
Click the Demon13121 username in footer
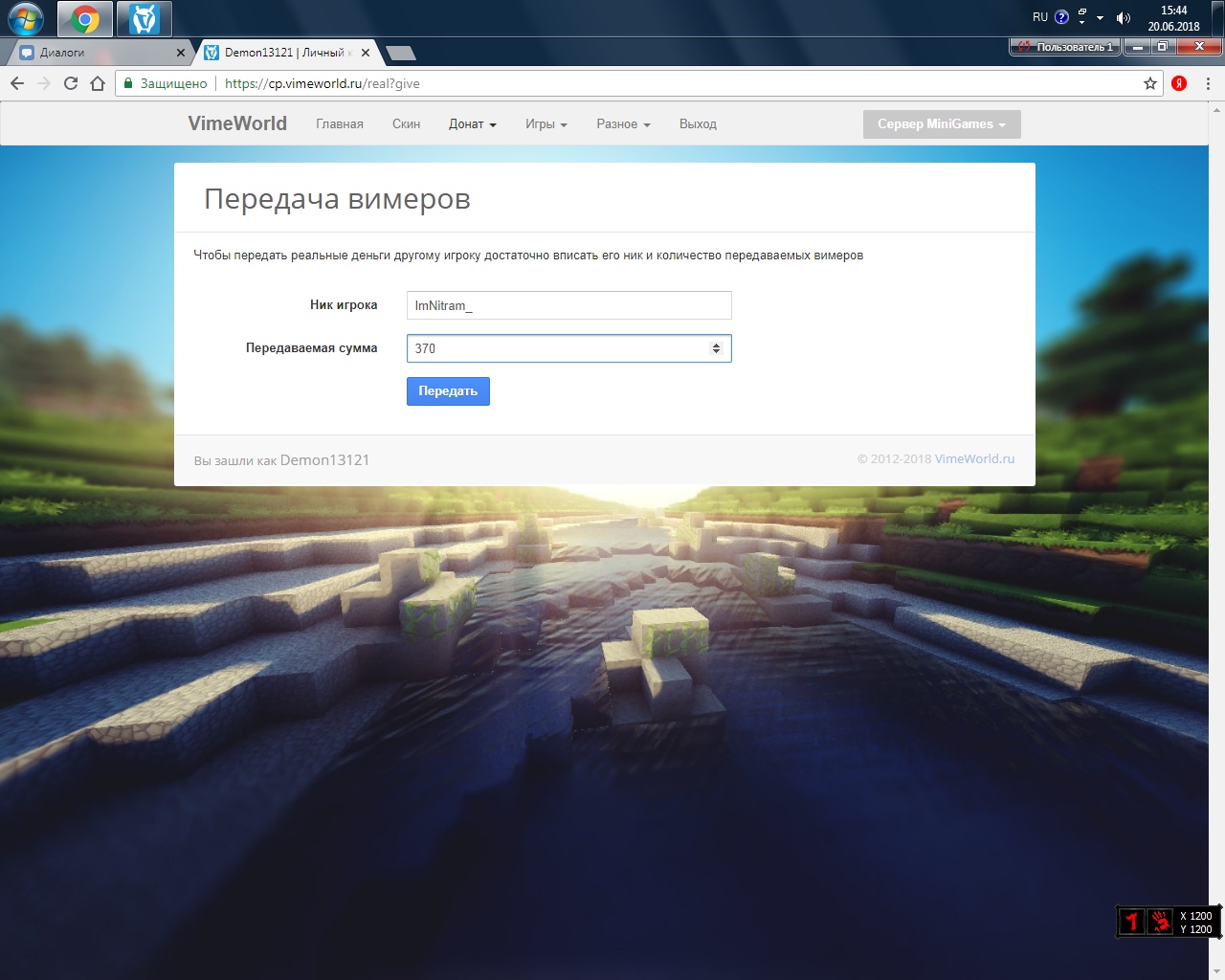tap(324, 460)
